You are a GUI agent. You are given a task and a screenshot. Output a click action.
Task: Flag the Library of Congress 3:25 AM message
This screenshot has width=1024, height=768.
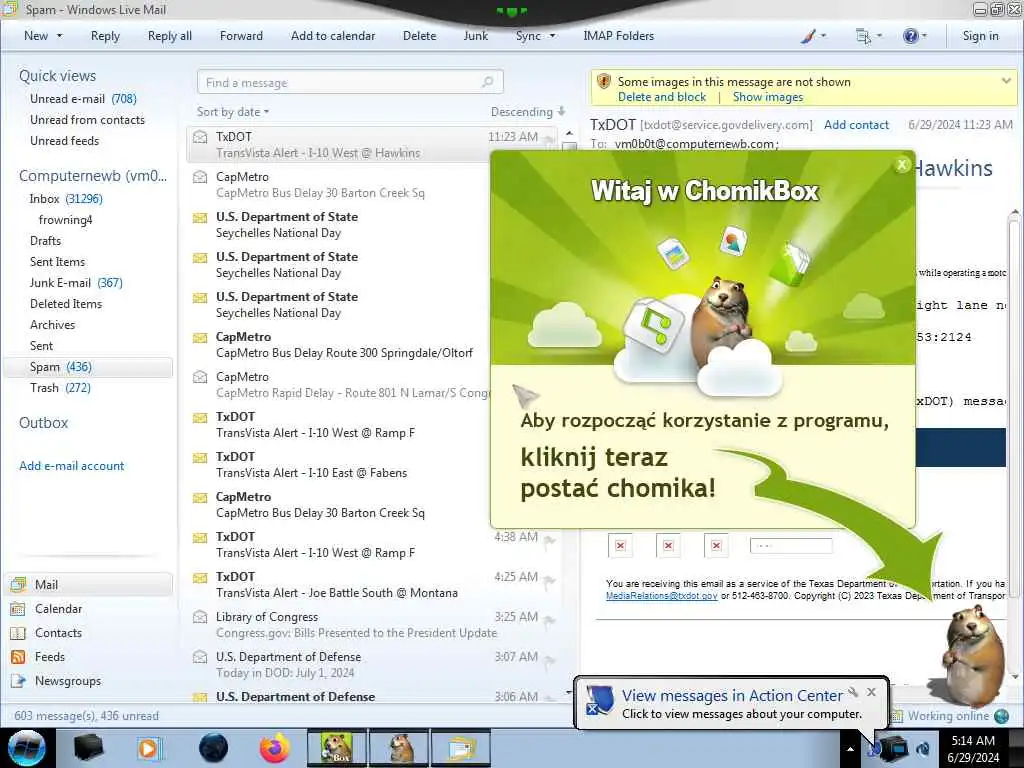[549, 620]
